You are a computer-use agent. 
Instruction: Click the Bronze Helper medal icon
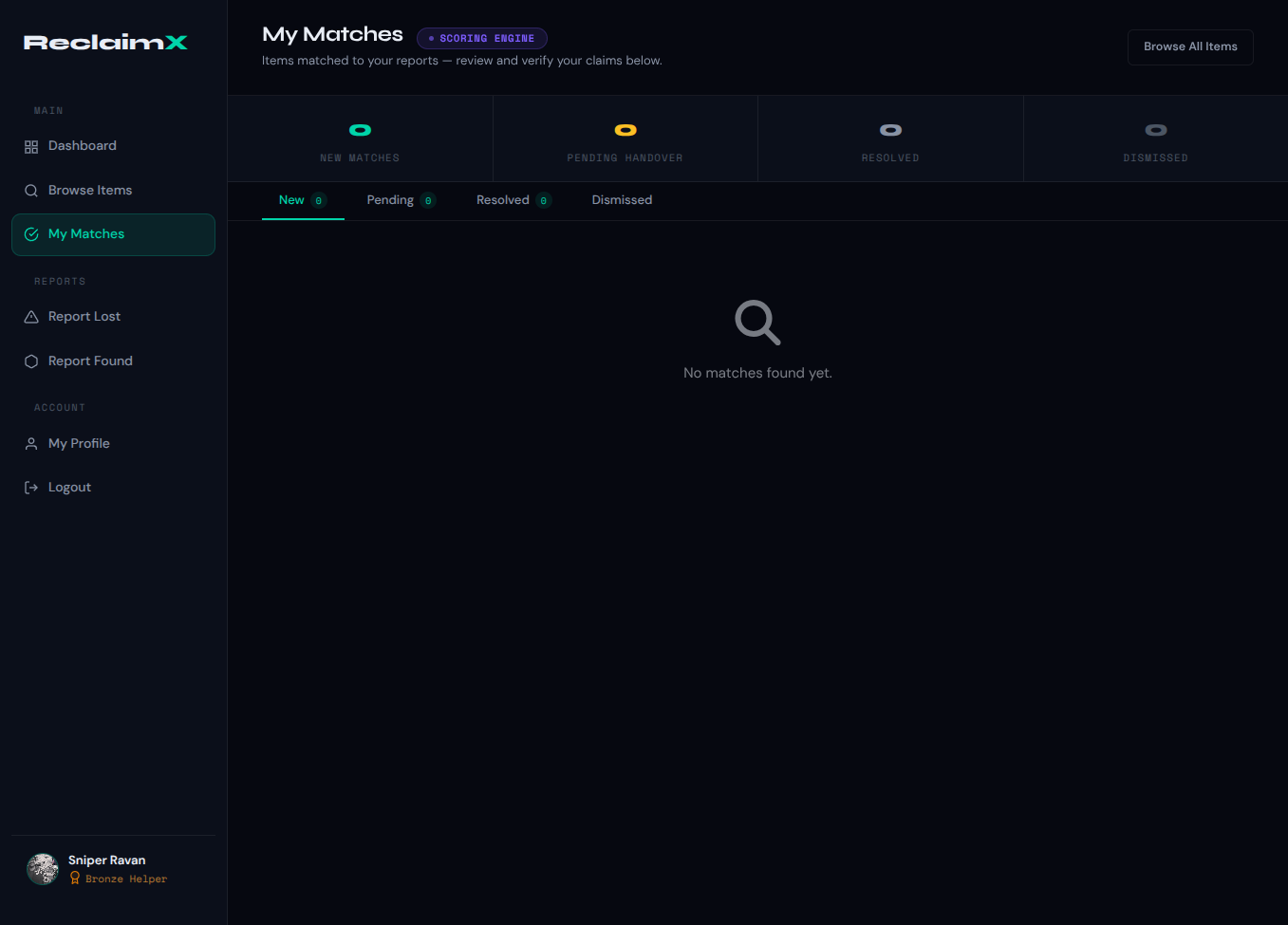point(75,879)
